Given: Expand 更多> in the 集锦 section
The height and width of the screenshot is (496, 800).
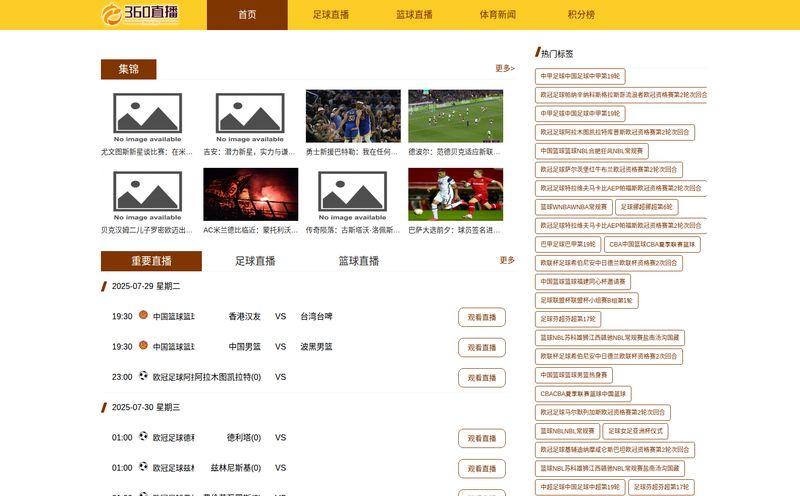Looking at the screenshot, I should (x=505, y=69).
